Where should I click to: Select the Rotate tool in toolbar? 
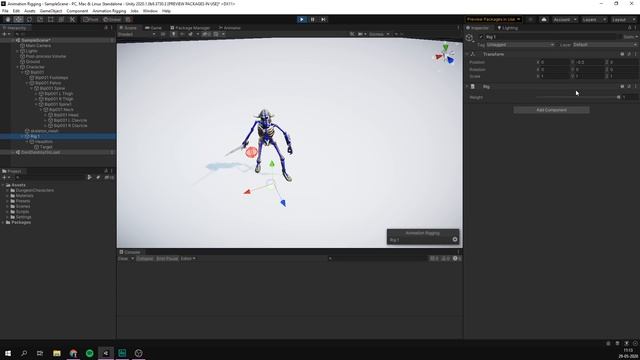[29, 20]
